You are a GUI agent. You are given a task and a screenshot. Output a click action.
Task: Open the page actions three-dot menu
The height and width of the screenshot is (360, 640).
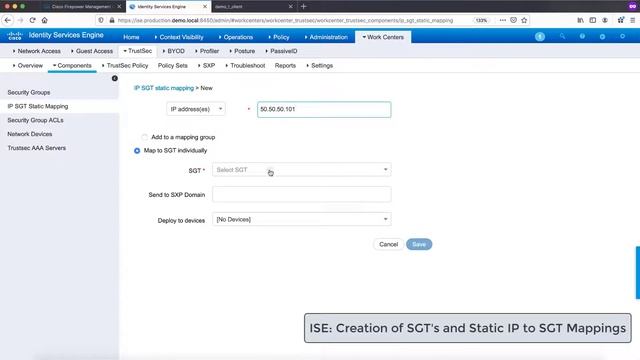[x=503, y=20]
